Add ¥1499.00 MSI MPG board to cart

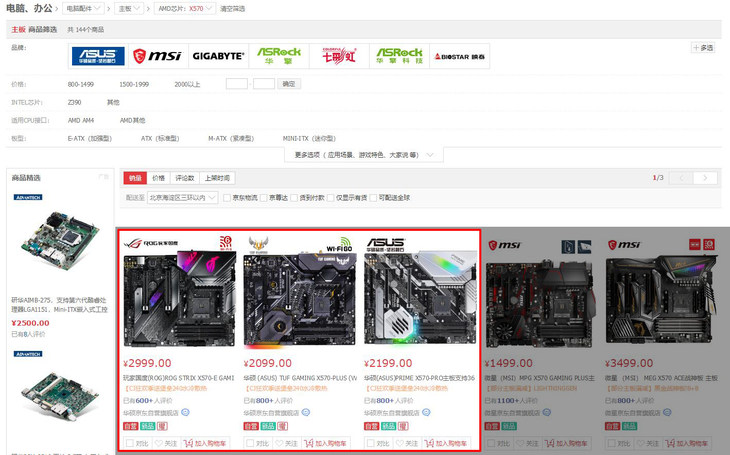(x=566, y=443)
